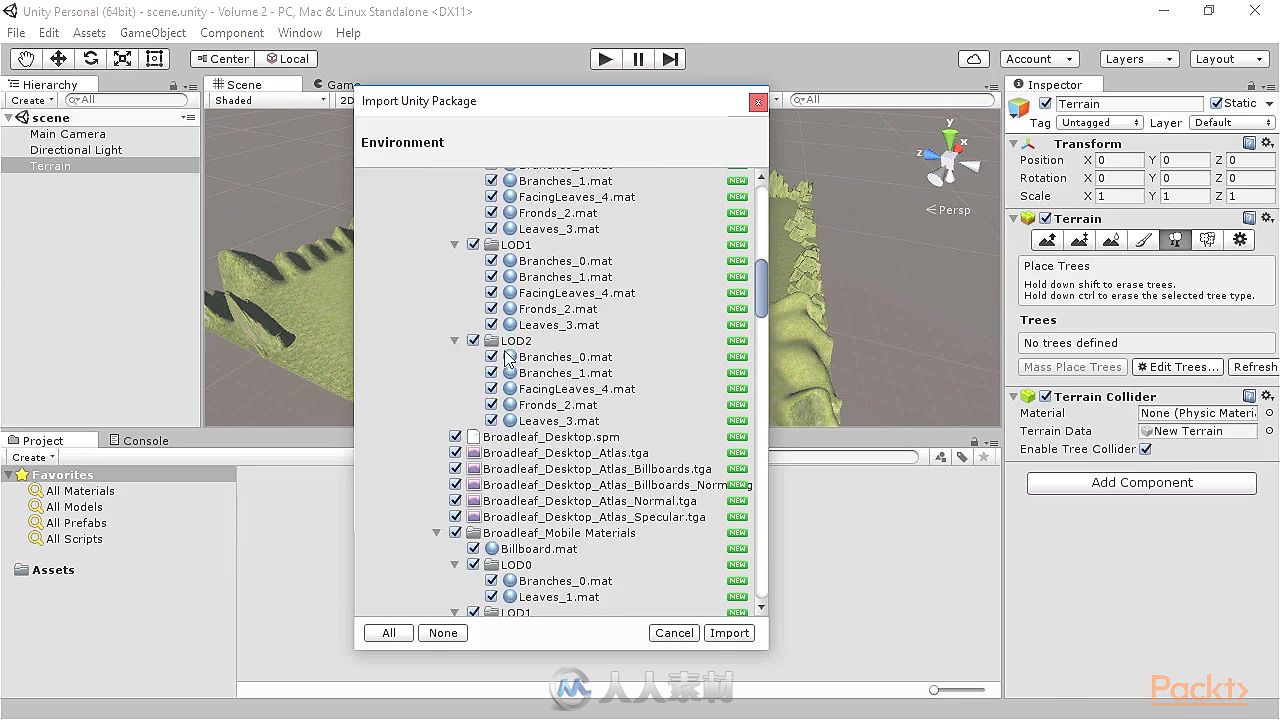Collapse Broadleaf_Mobile Materials folder
The height and width of the screenshot is (720, 1280).
tap(437, 533)
